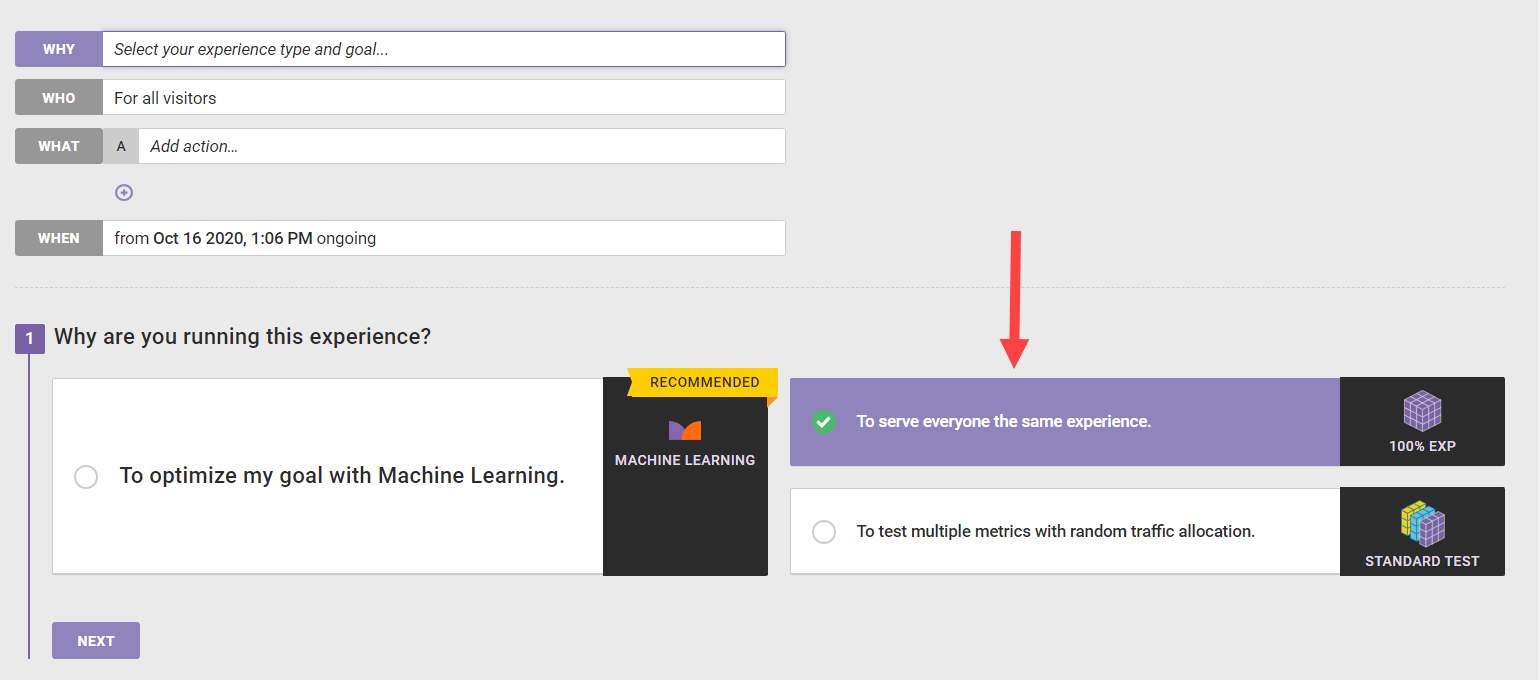This screenshot has height=680, width=1540.
Task: Click the green checkmark on the selected experience
Action: tap(823, 421)
